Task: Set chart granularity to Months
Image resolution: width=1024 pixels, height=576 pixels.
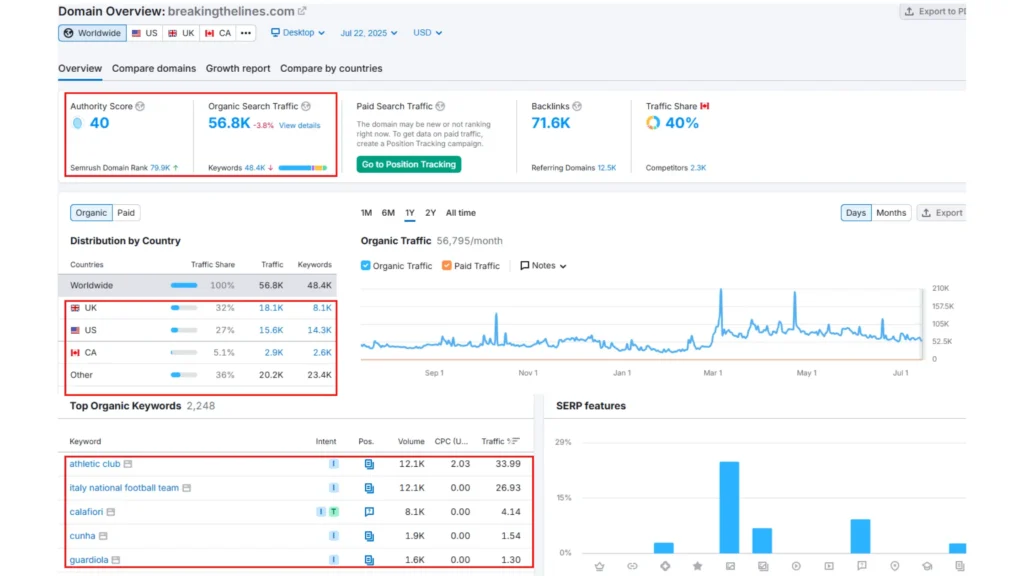Action: [891, 212]
